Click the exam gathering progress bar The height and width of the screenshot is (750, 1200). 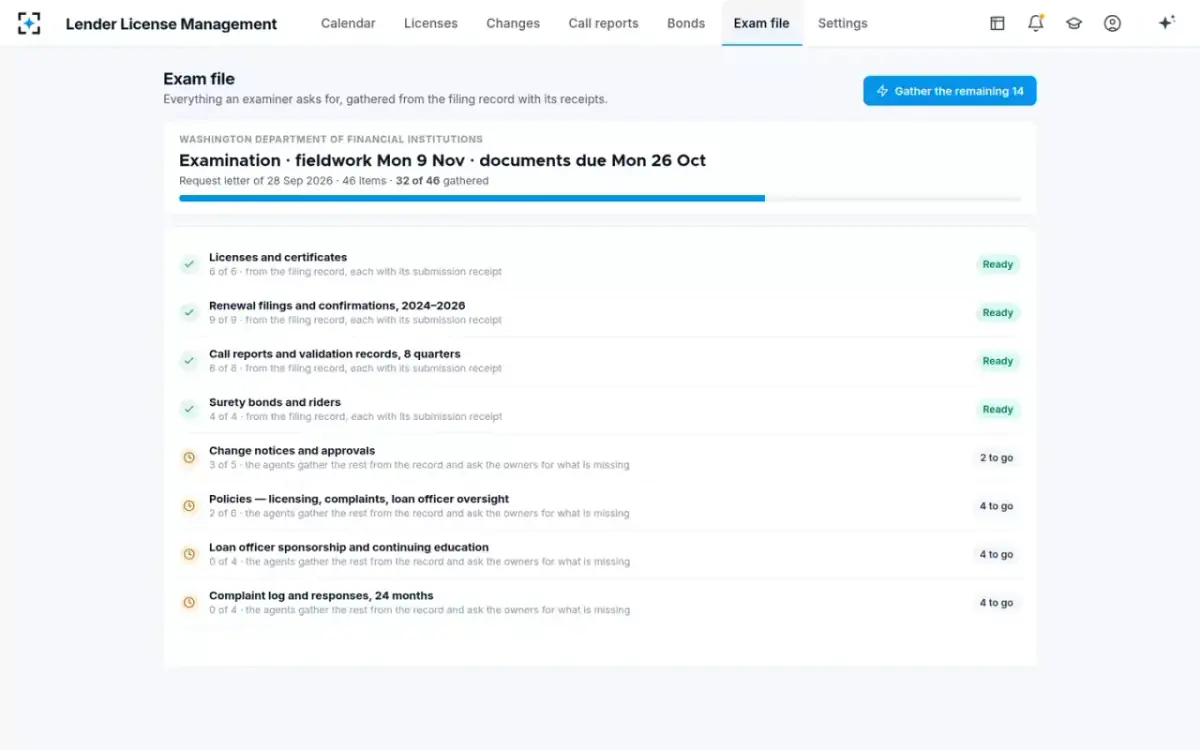600,199
